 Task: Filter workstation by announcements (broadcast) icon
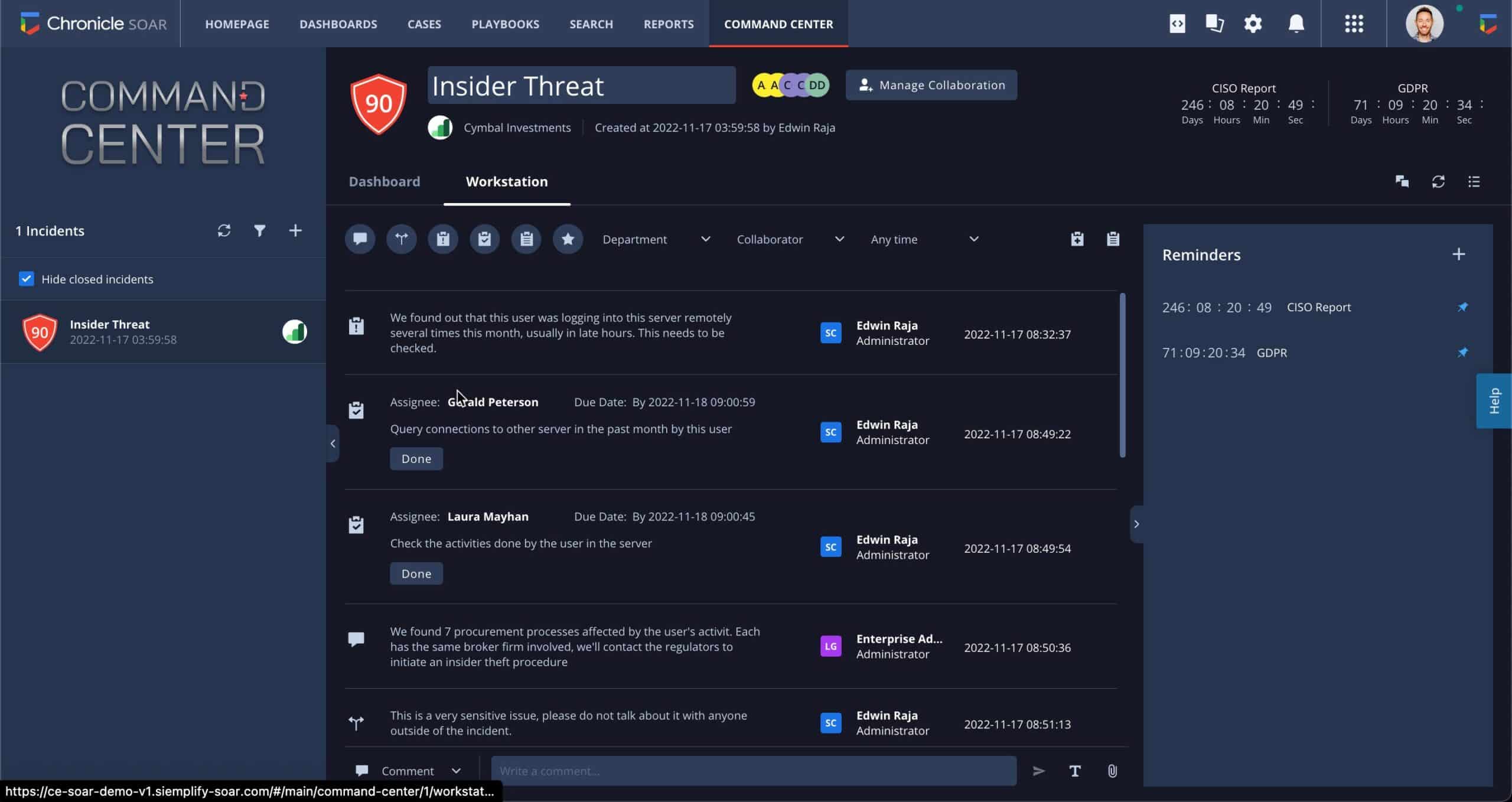coord(402,239)
